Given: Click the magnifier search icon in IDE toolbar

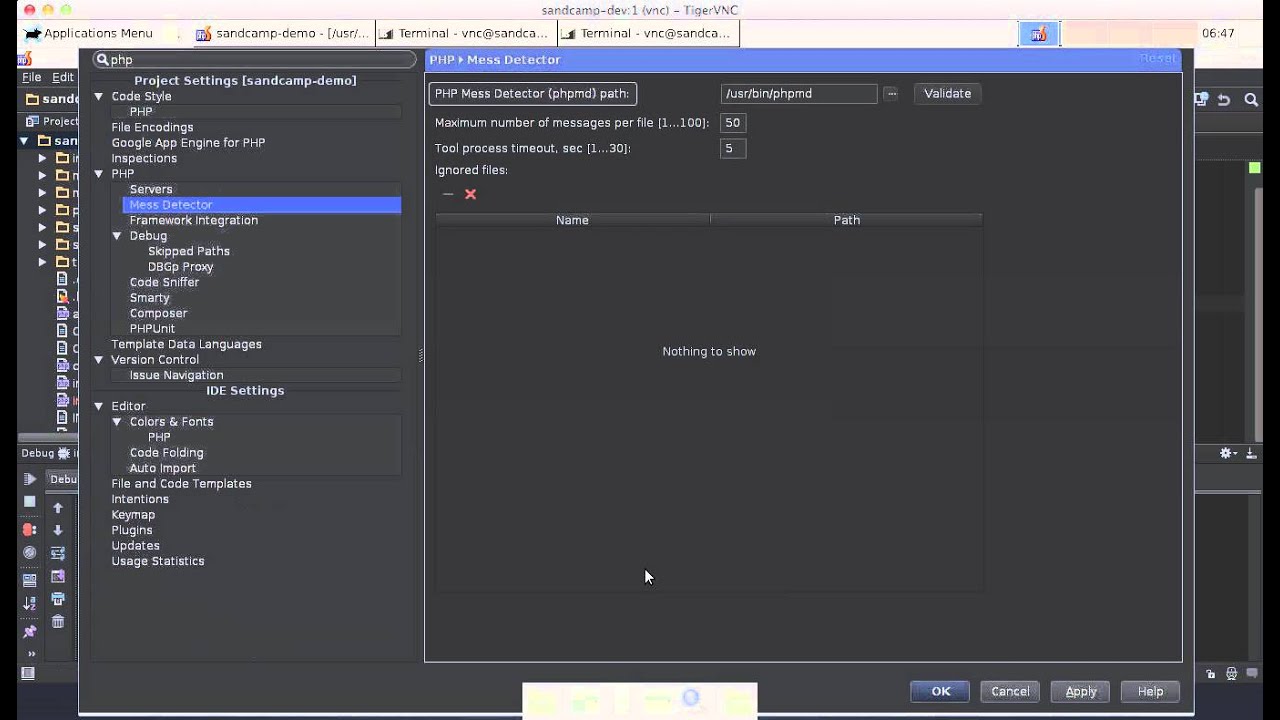Looking at the screenshot, I should click(1251, 100).
